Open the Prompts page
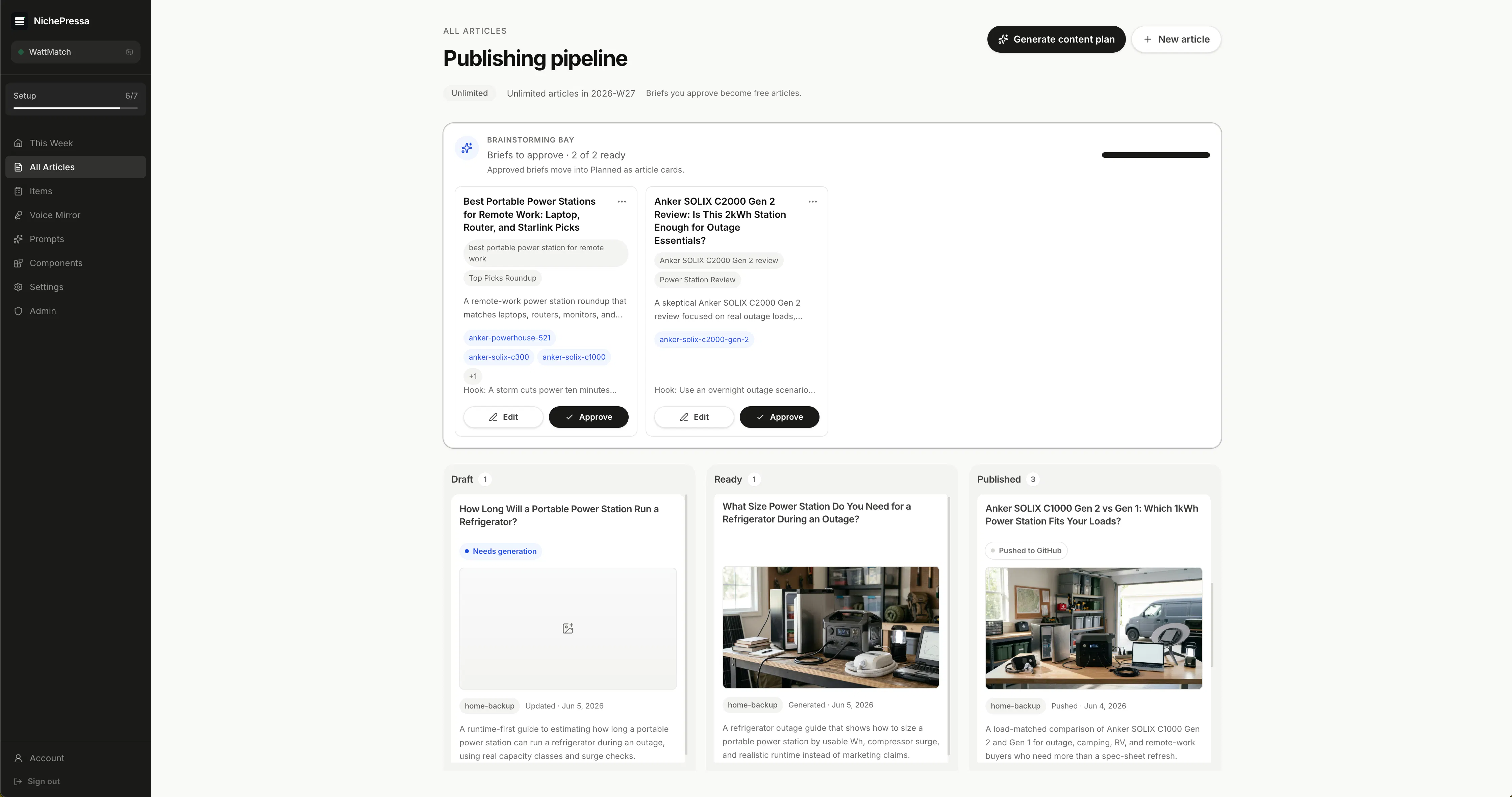 coord(75,239)
